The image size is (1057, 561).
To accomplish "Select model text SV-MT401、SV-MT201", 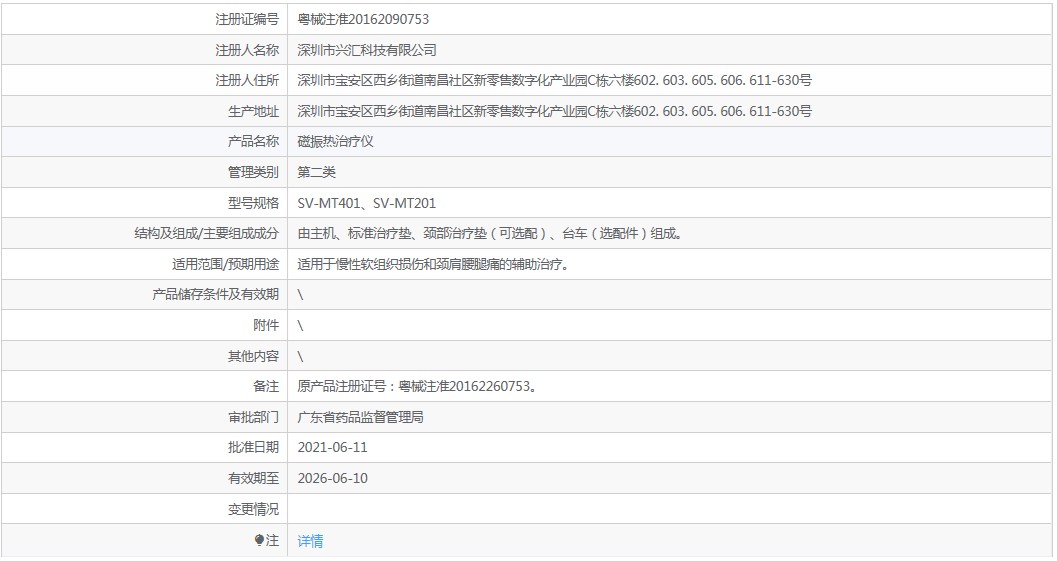I will 367,203.
